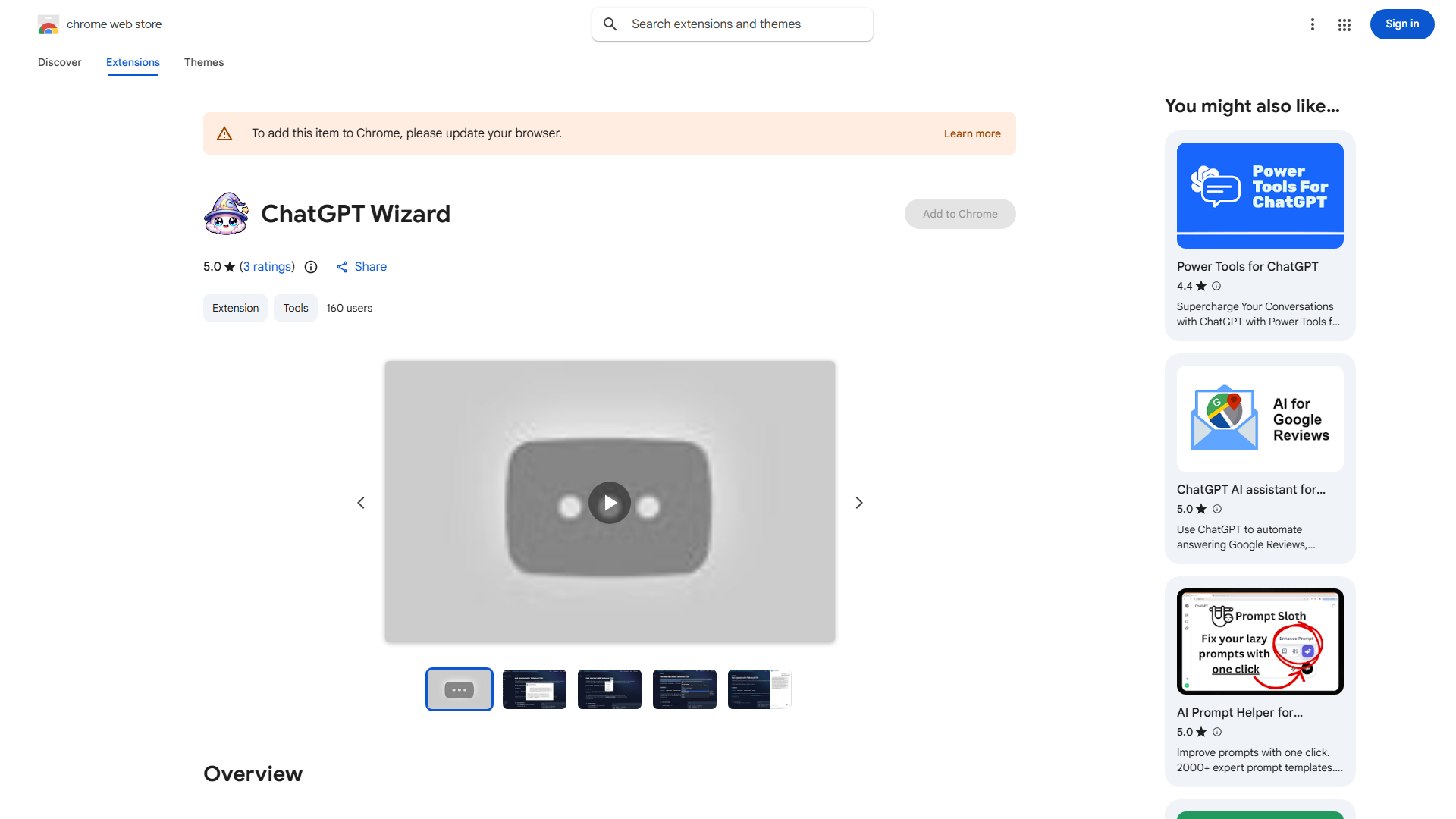This screenshot has height=819, width=1456.
Task: Play the extension preview video
Action: pos(610,503)
